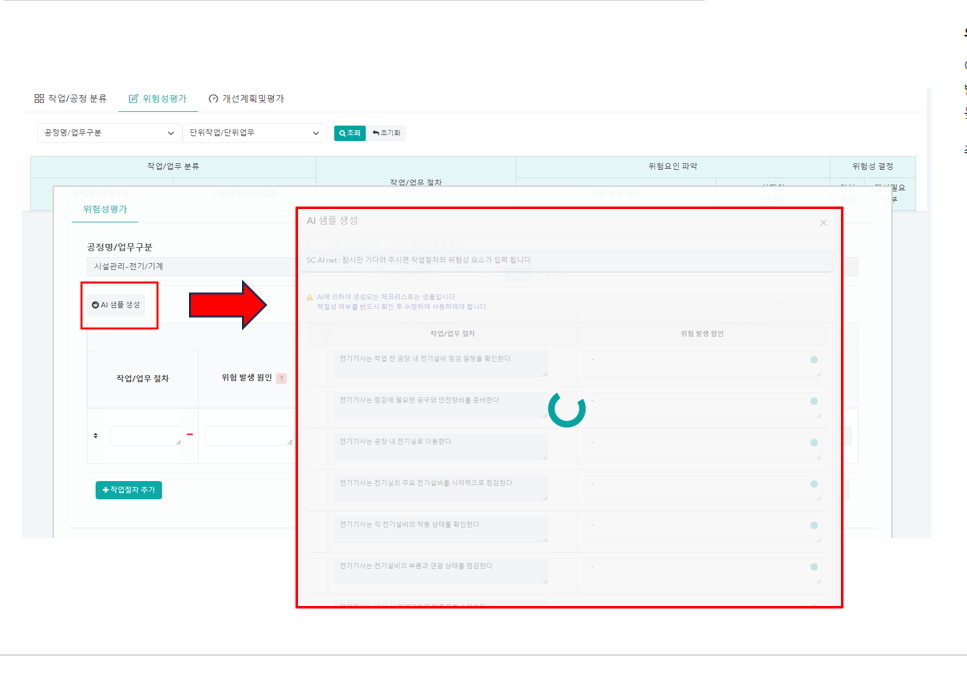967x683 pixels.
Task: Click the 작업/업무 절차 column header in the dialog
Action: pos(453,334)
